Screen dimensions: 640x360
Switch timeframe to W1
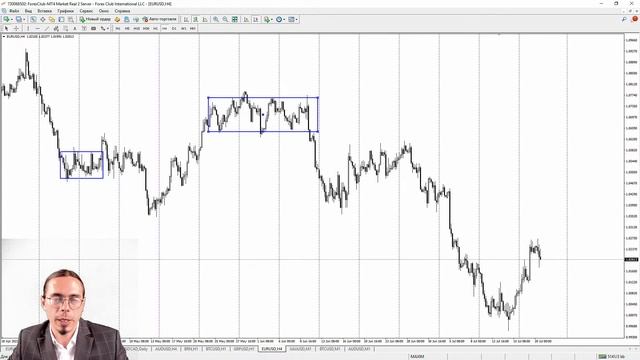184,29
